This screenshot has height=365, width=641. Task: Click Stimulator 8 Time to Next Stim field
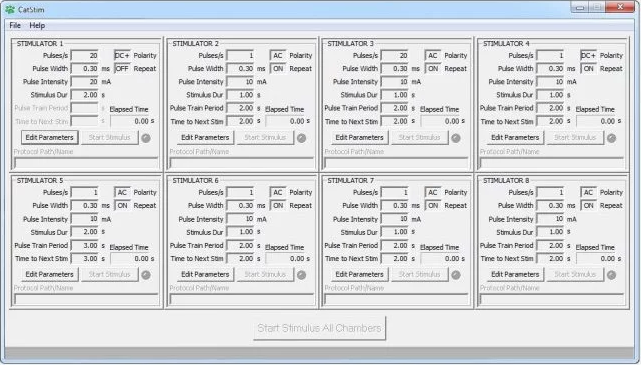point(550,258)
